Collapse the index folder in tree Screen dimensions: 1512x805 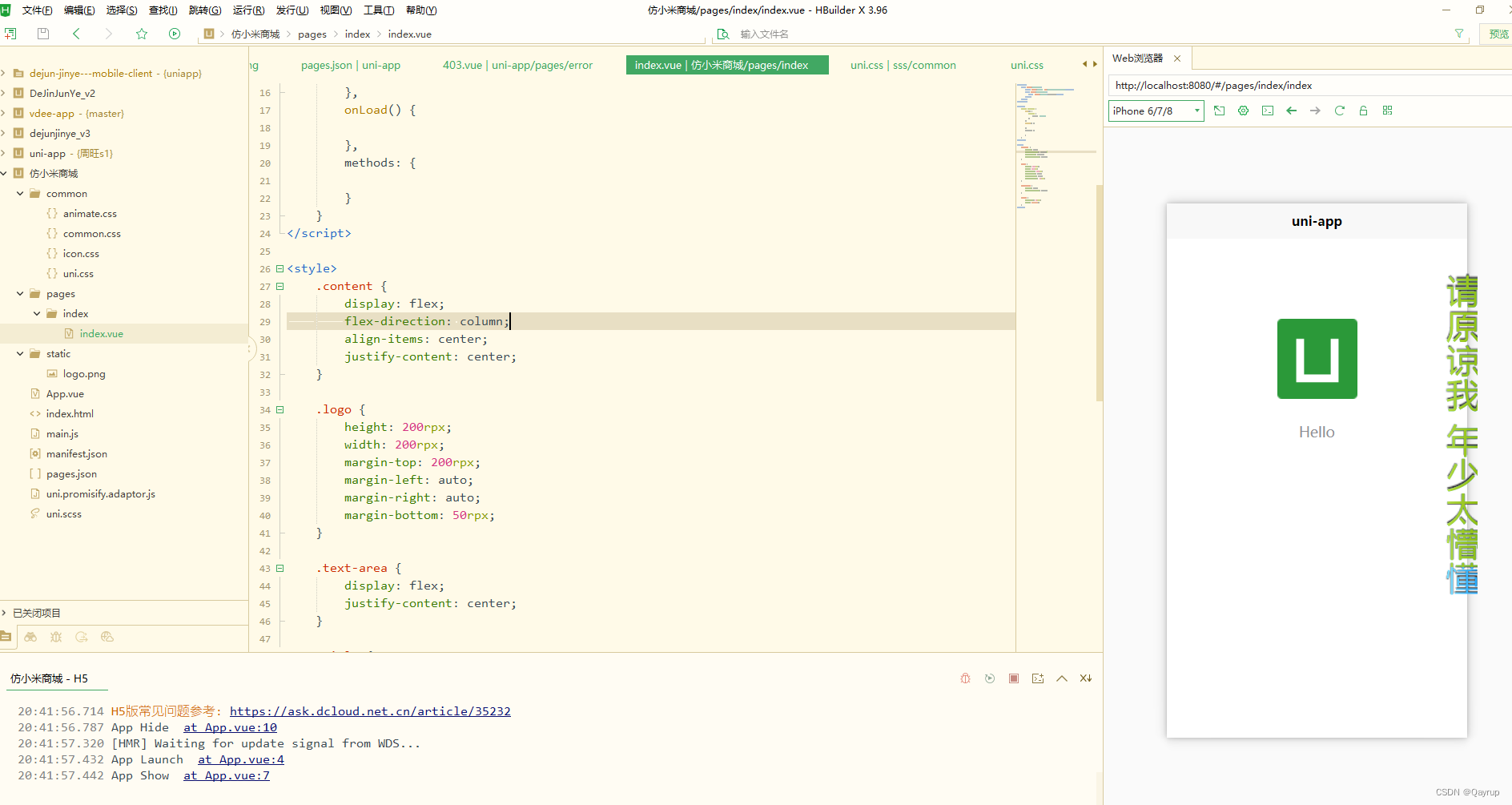(37, 314)
